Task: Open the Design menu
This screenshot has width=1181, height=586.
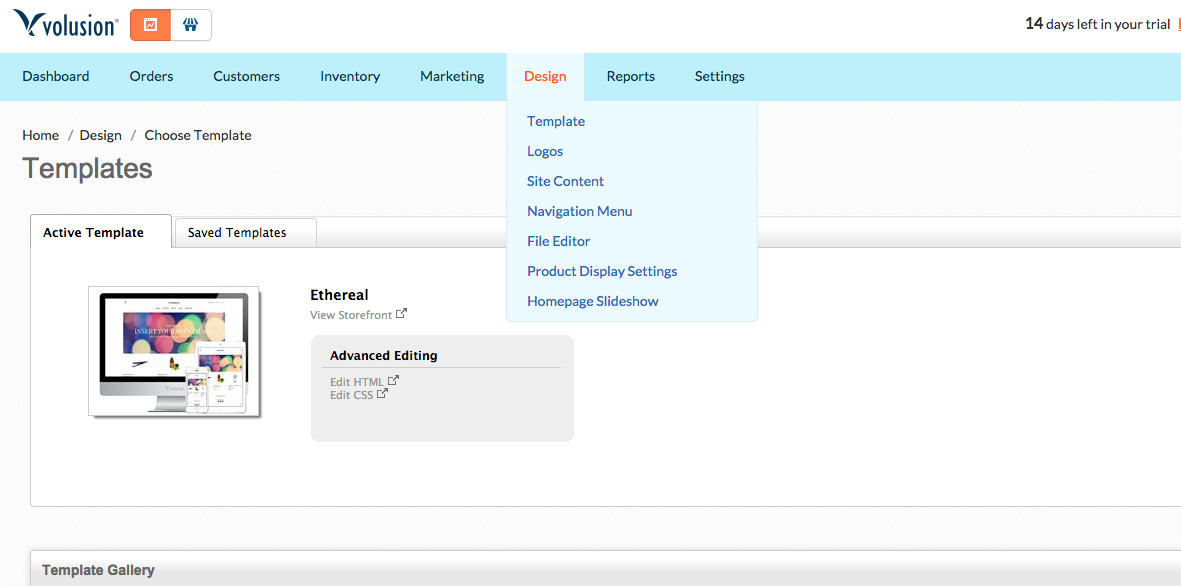Action: point(545,76)
